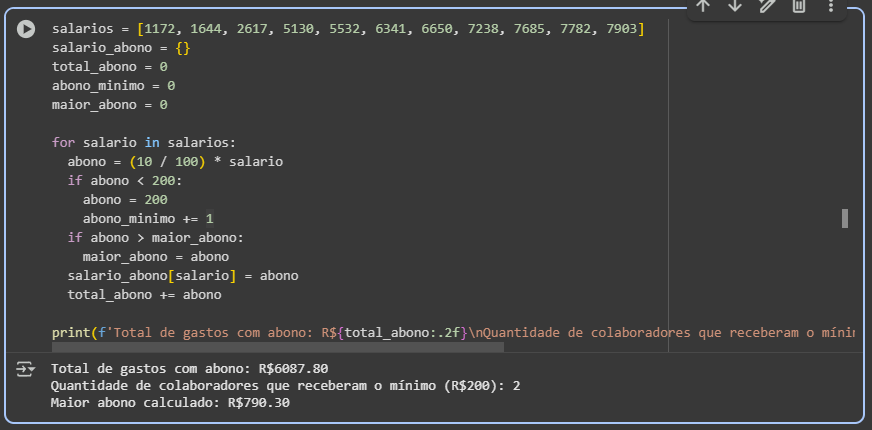Move cell down with down arrow
Screen dimensions: 872x430
click(x=735, y=6)
